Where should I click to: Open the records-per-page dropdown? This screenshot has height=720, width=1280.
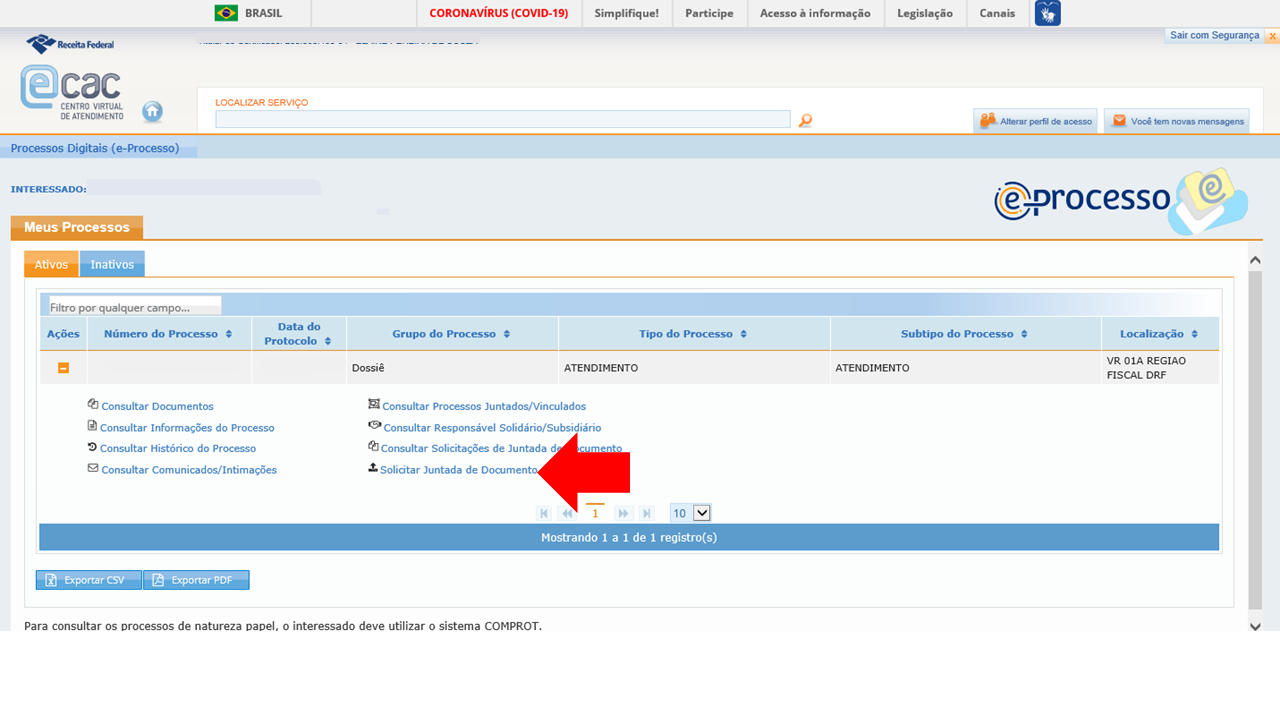click(x=690, y=513)
